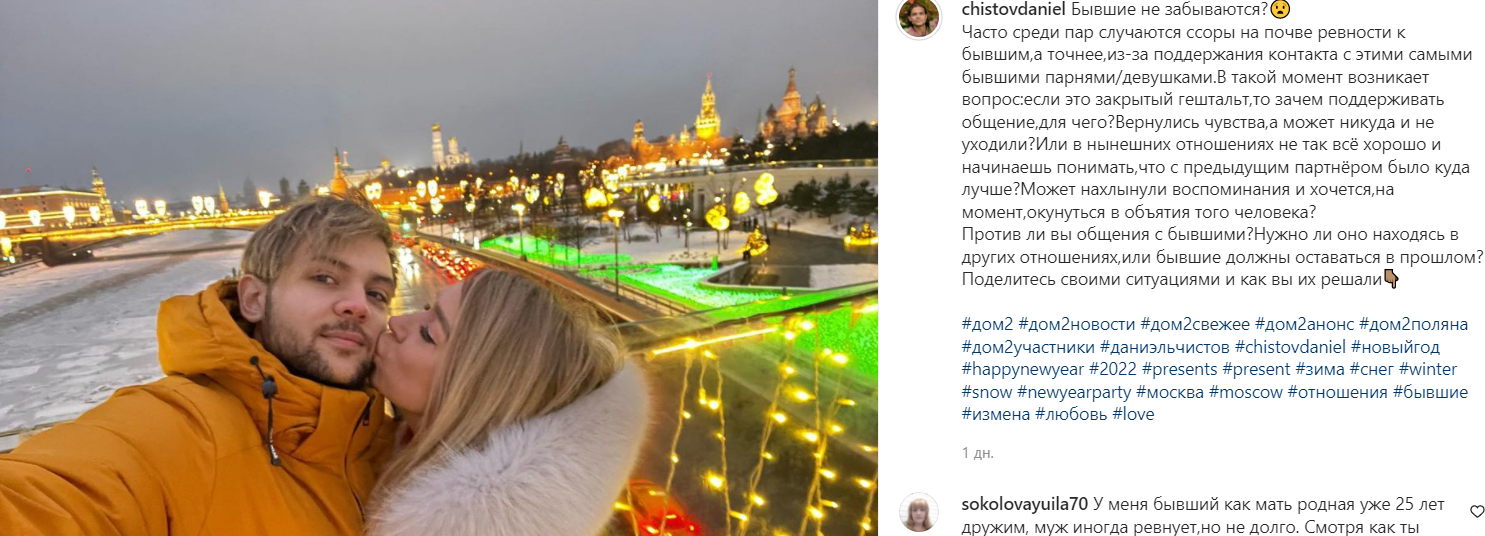
Task: Open the #дом2 hashtag
Action: (x=987, y=324)
